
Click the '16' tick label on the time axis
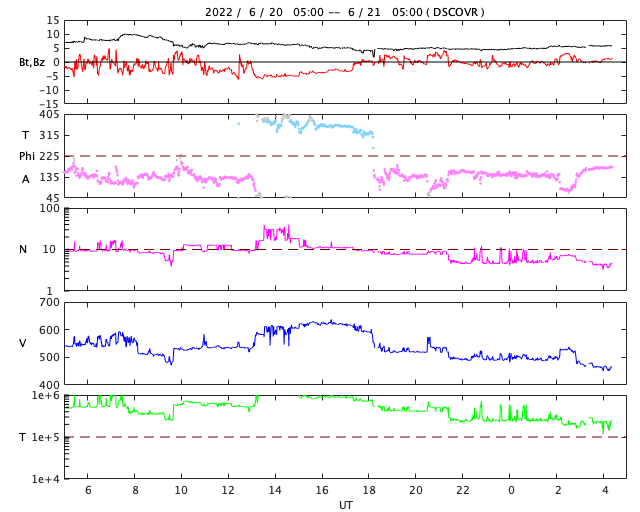322,490
